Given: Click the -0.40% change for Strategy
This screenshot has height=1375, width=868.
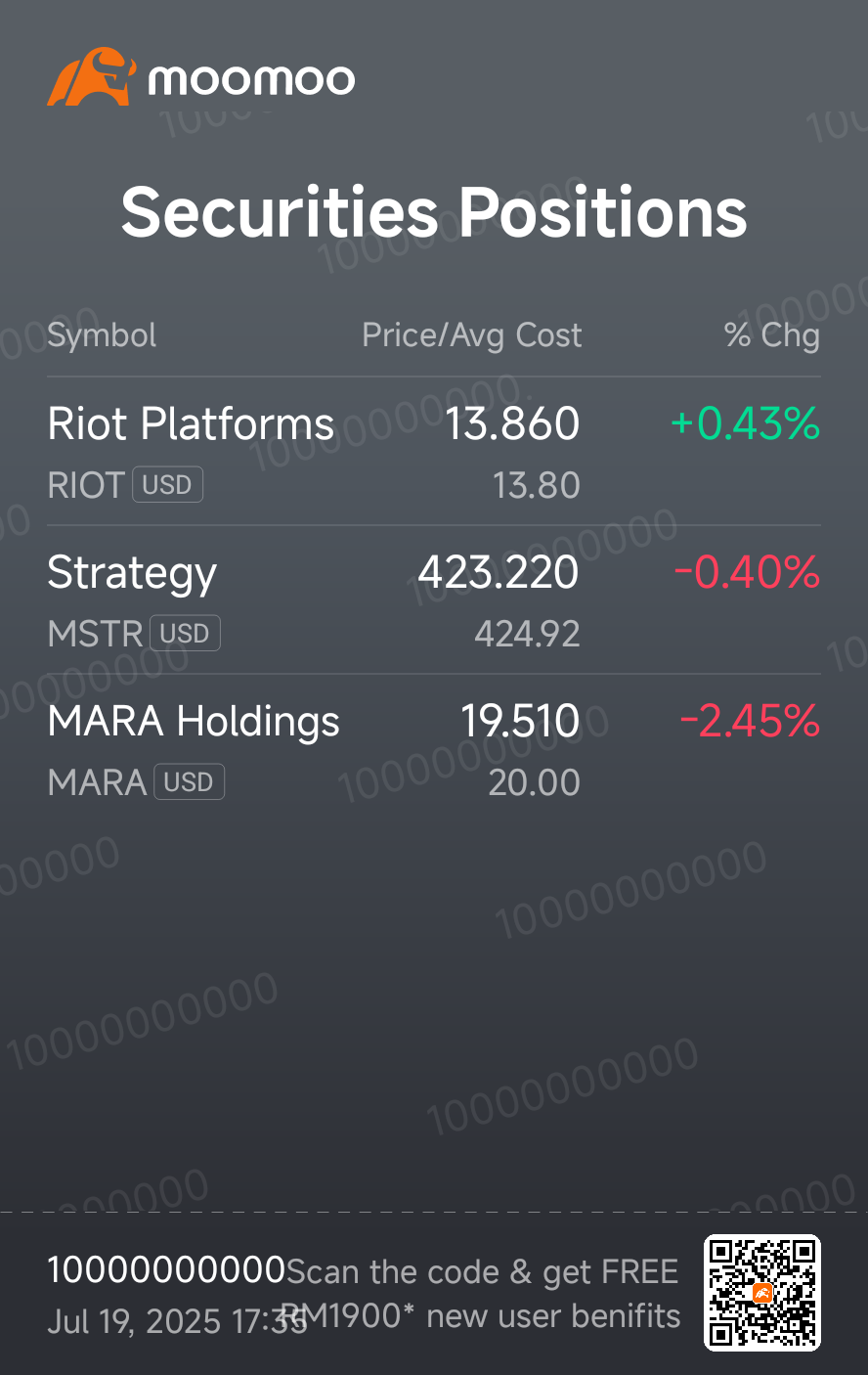Looking at the screenshot, I should pos(748,572).
